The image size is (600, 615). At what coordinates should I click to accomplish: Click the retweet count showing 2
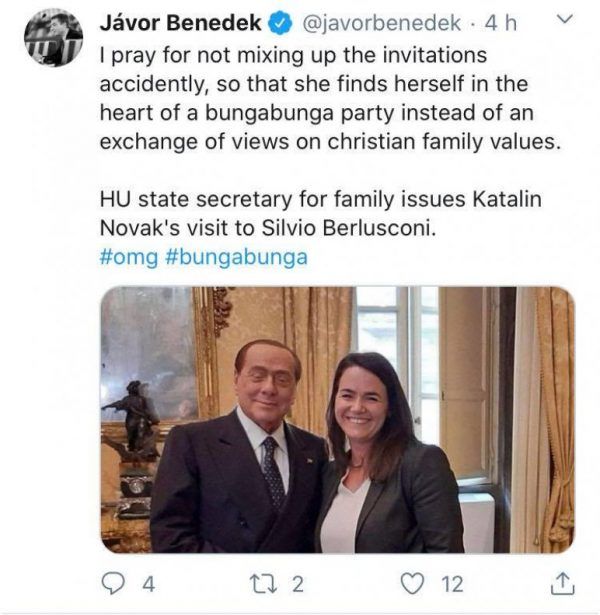click(297, 581)
